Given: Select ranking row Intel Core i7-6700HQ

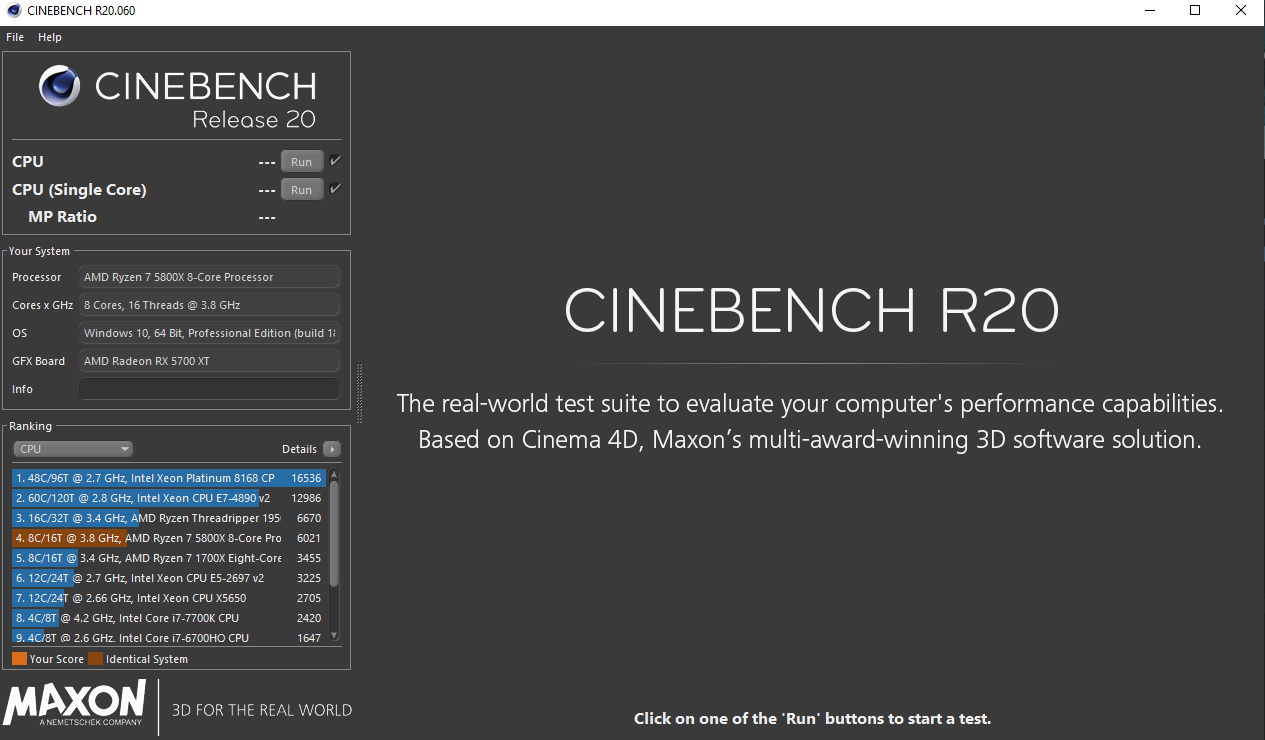Looking at the screenshot, I should pos(169,637).
